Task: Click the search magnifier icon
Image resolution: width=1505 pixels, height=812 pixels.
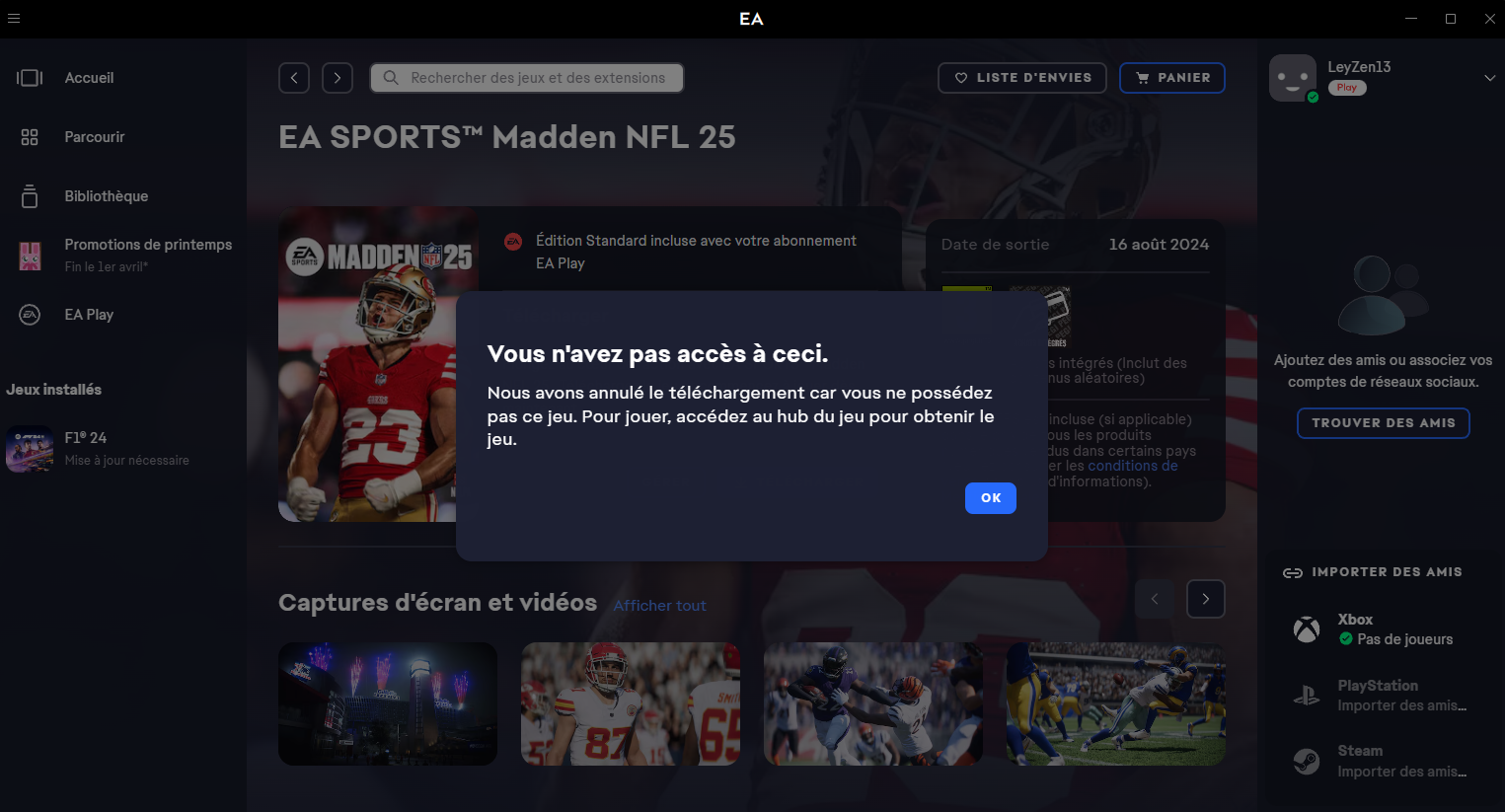Action: (391, 78)
